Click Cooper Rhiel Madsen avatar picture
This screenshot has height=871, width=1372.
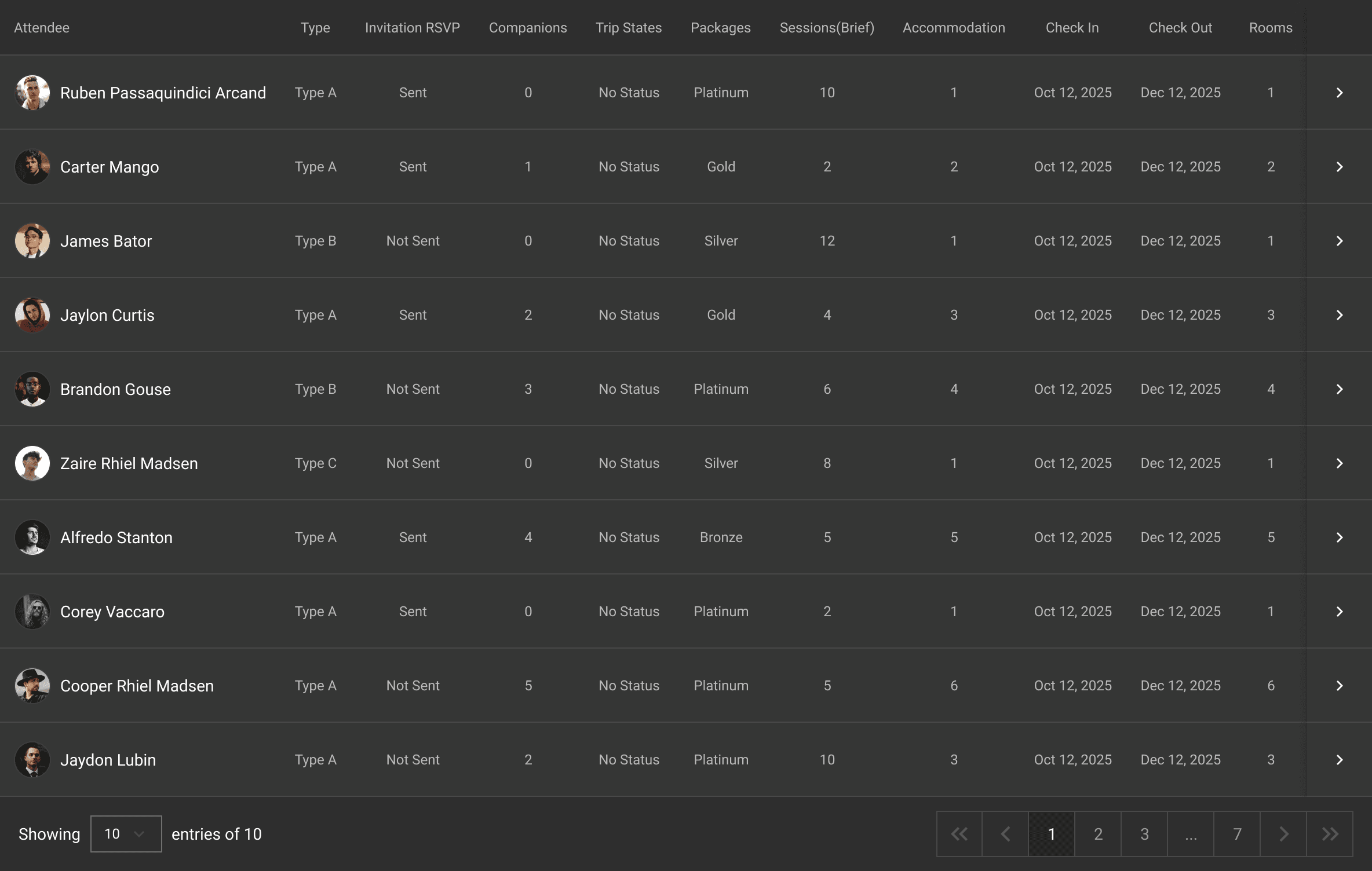(32, 686)
